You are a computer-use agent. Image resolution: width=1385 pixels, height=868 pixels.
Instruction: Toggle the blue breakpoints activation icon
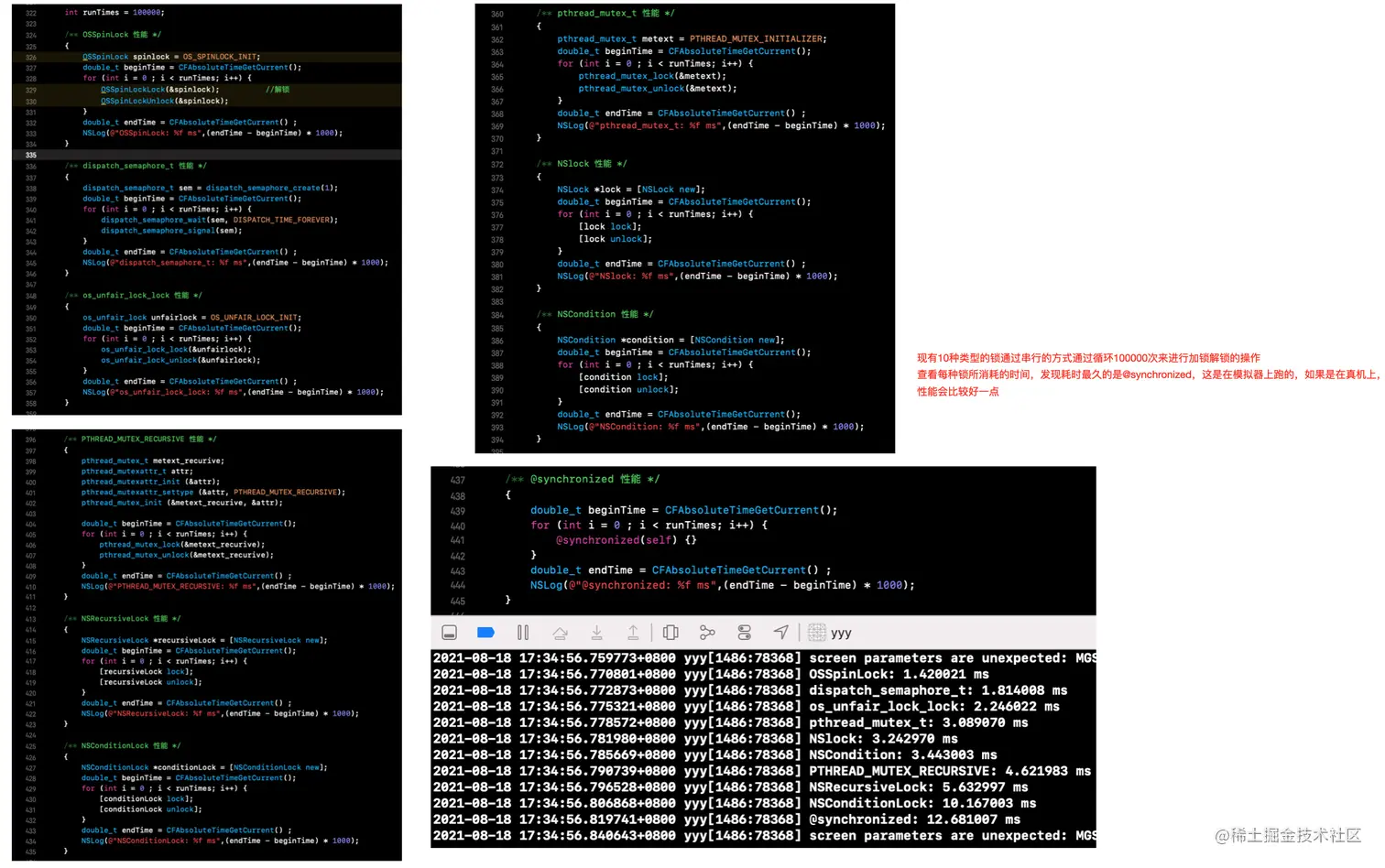click(x=486, y=633)
